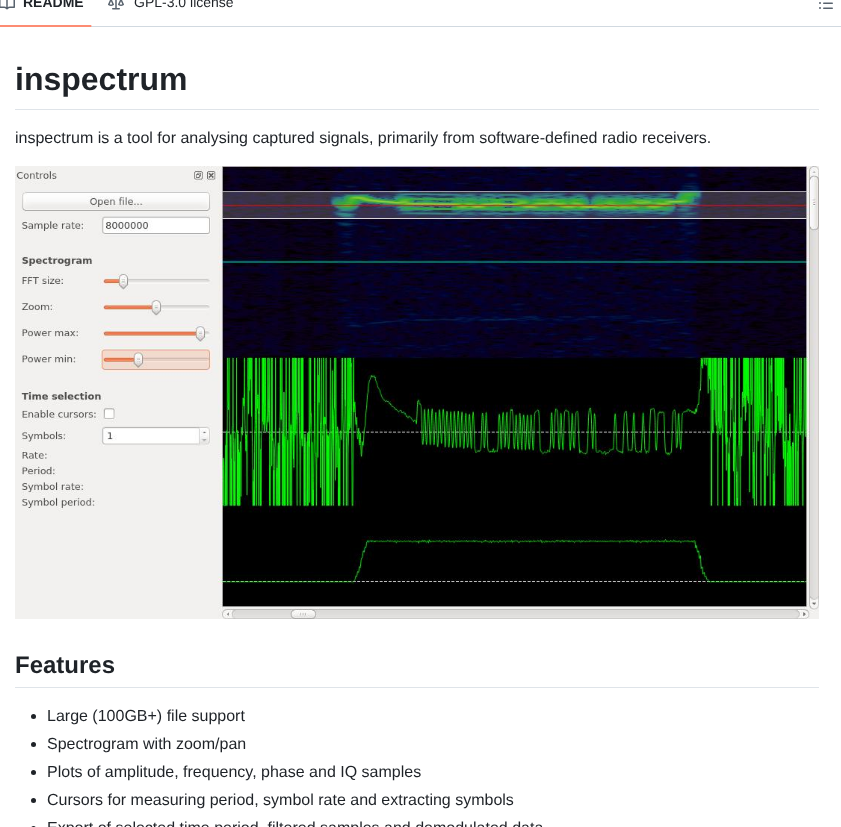Enable the cursors checkbox
841x827 pixels.
click(108, 413)
